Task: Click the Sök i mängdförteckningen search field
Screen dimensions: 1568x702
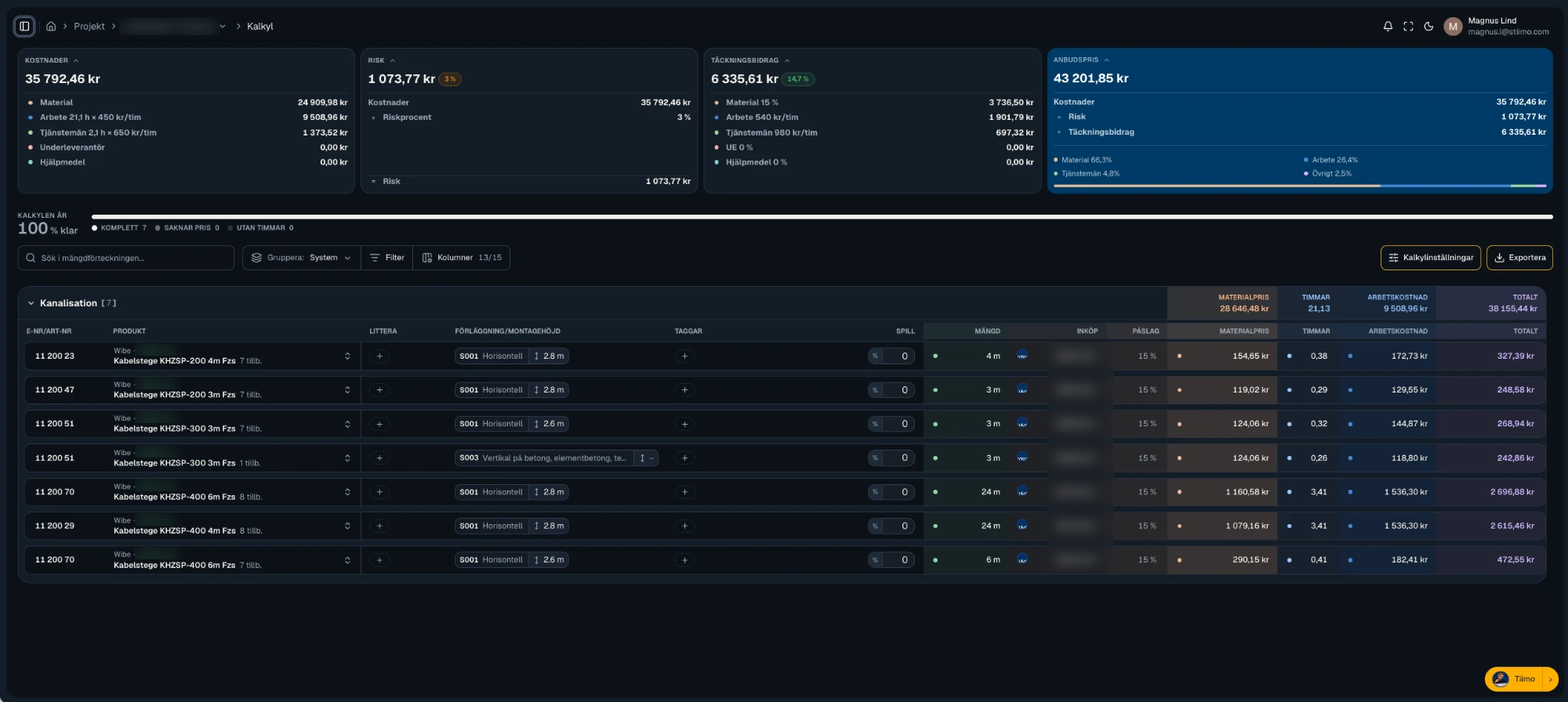Action: pyautogui.click(x=126, y=258)
